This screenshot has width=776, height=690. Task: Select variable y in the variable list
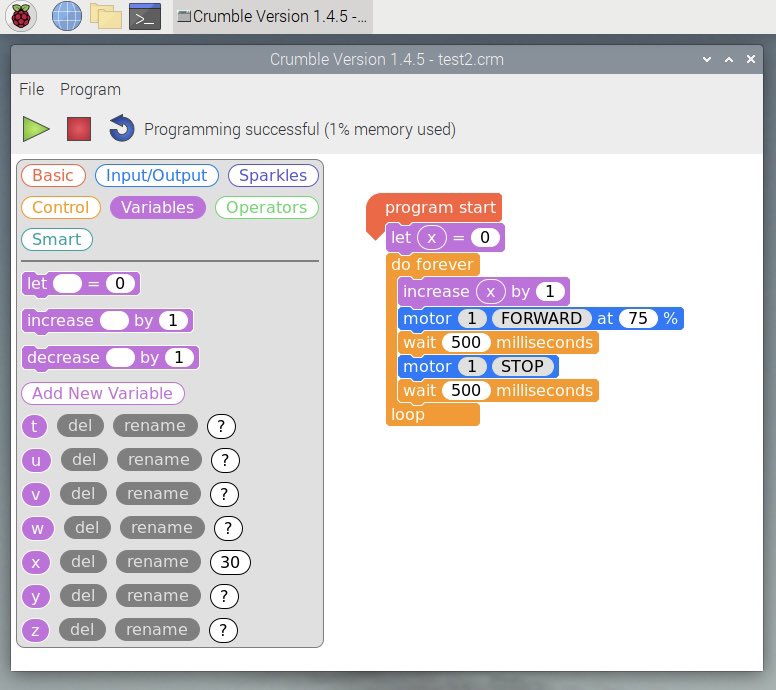[36, 596]
